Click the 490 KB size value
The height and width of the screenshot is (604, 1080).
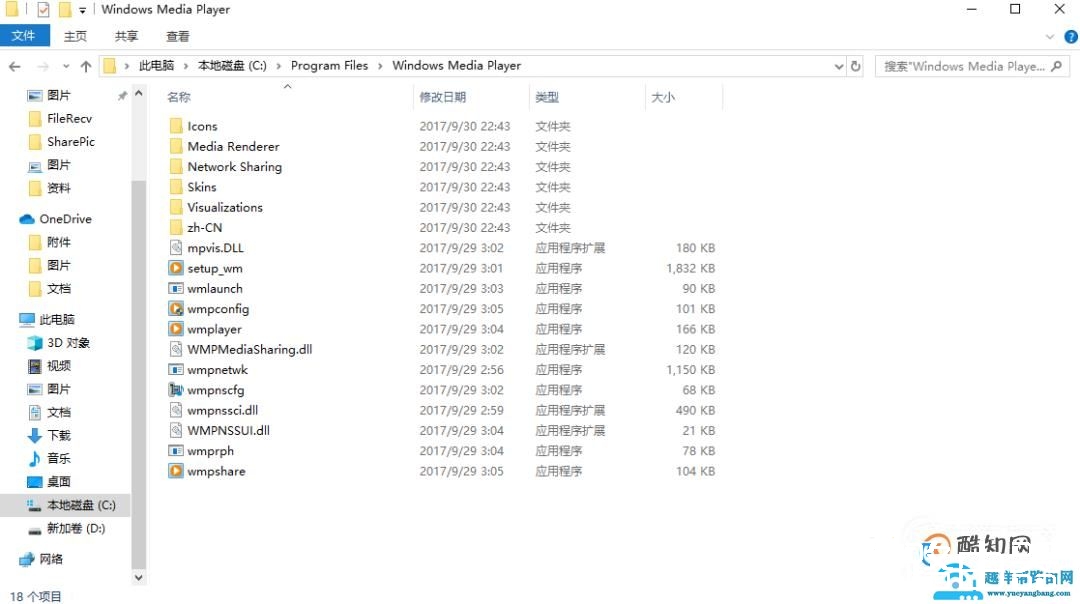[x=695, y=410]
